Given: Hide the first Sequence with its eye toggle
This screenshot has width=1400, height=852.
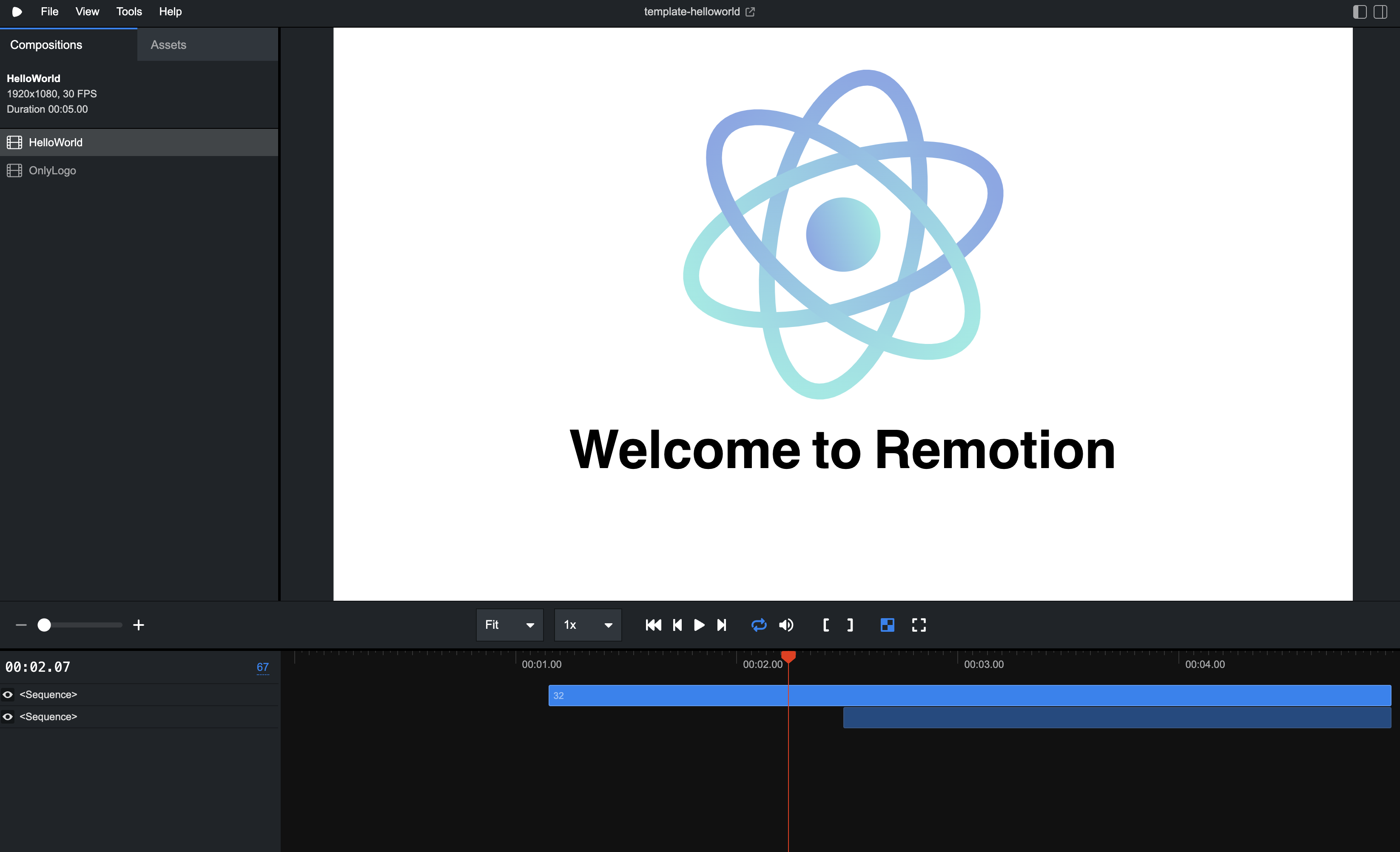Looking at the screenshot, I should click(8, 694).
